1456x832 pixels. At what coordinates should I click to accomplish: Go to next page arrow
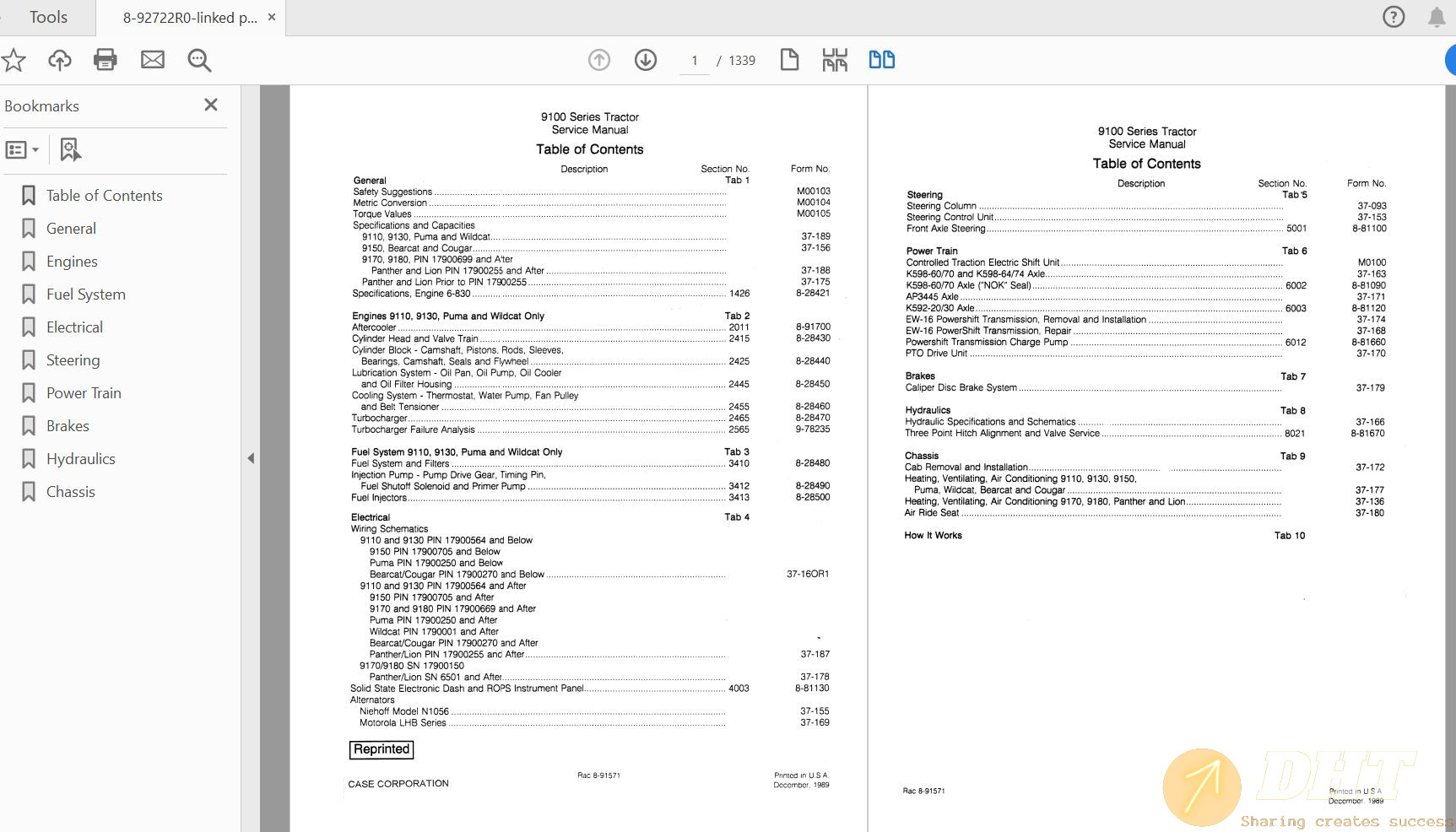(x=646, y=60)
